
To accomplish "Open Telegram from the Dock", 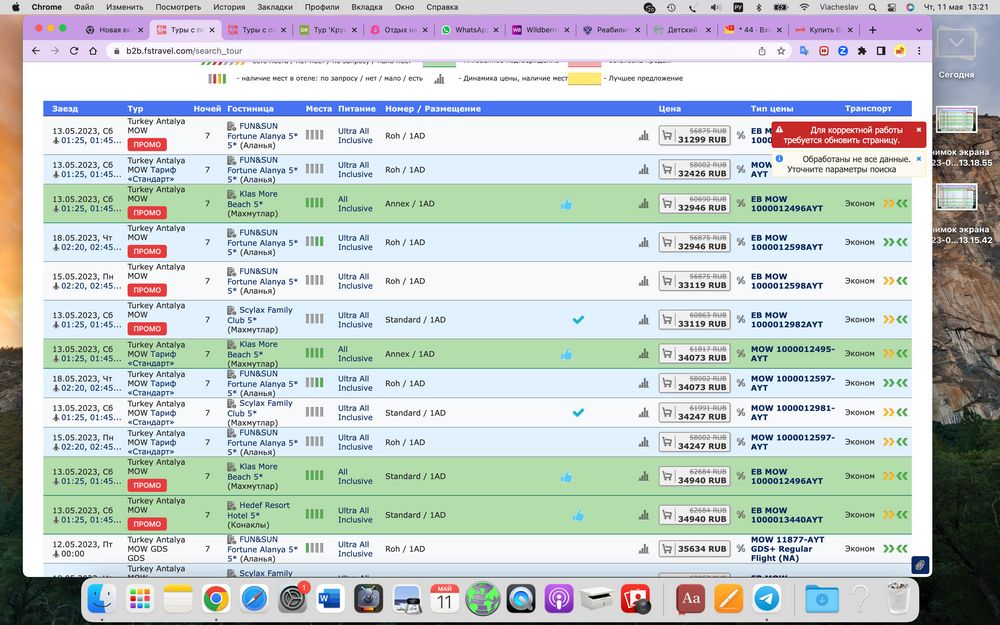I will pos(767,598).
